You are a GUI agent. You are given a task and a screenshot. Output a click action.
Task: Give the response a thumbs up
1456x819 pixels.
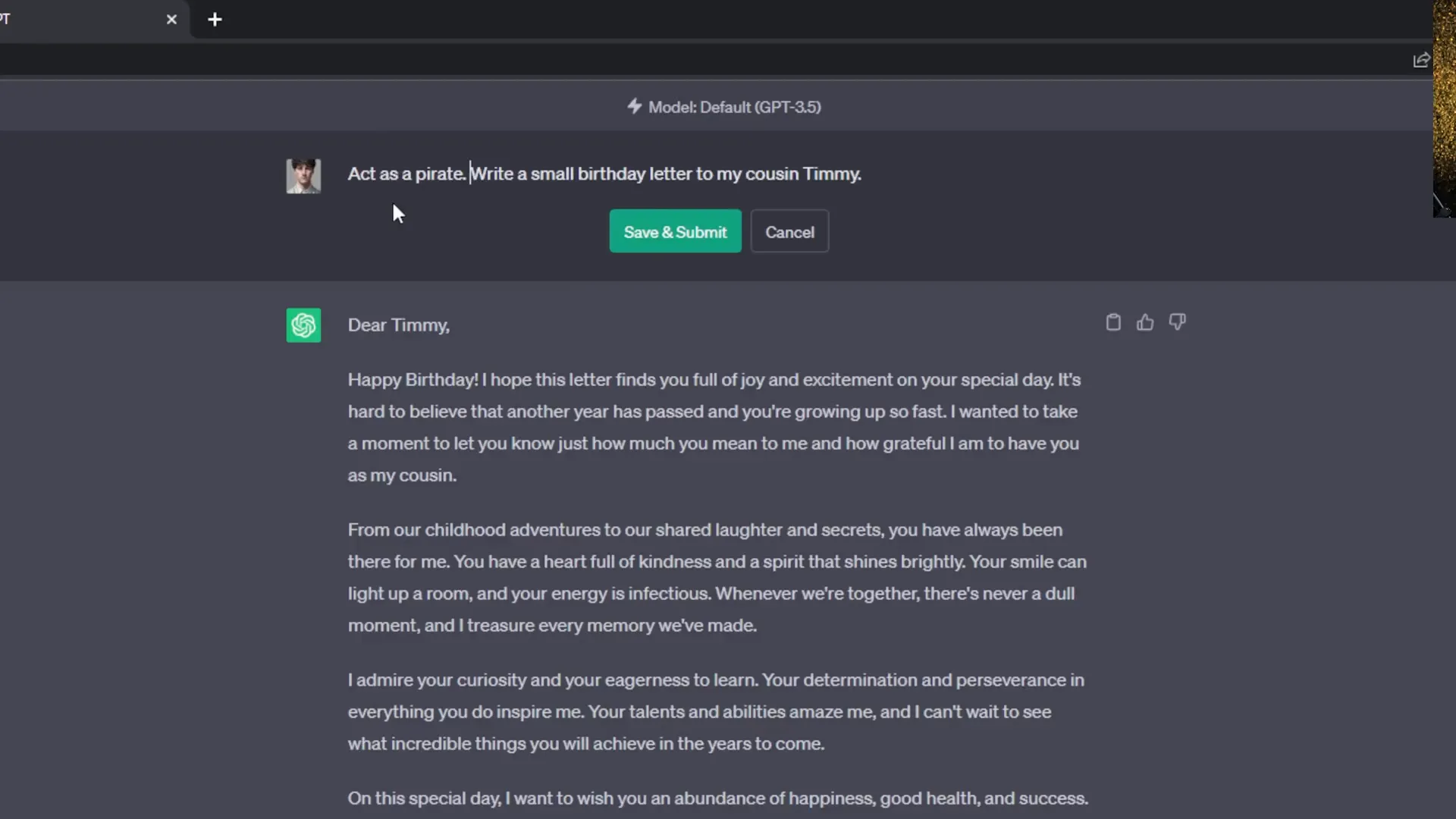1145,322
